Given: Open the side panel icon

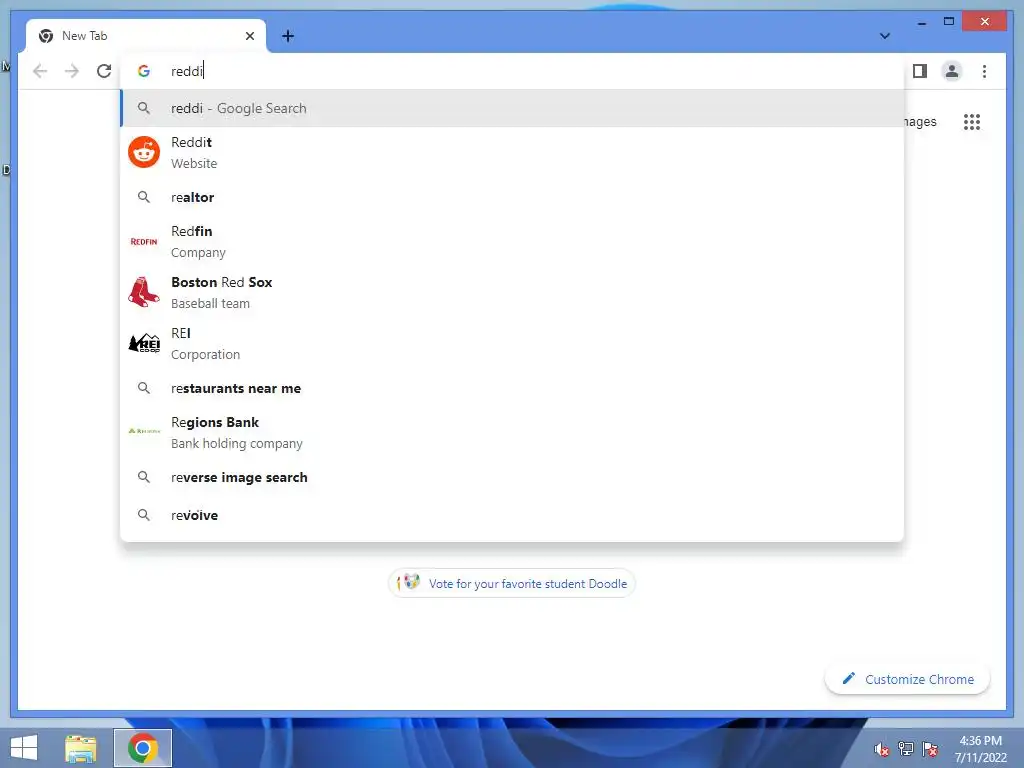Looking at the screenshot, I should point(920,71).
